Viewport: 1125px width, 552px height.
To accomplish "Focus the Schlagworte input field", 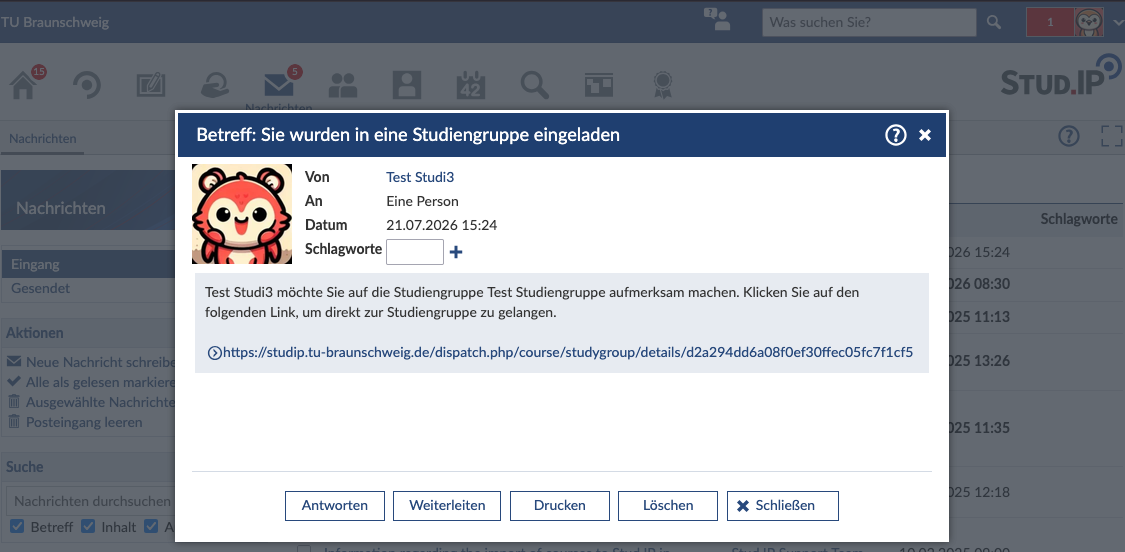I will (x=415, y=252).
